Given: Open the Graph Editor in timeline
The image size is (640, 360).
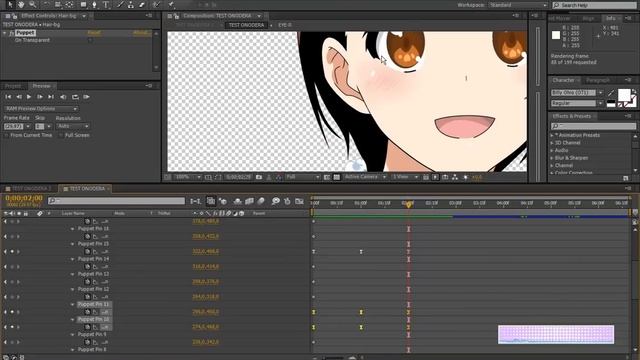Looking at the screenshot, I should [299, 201].
